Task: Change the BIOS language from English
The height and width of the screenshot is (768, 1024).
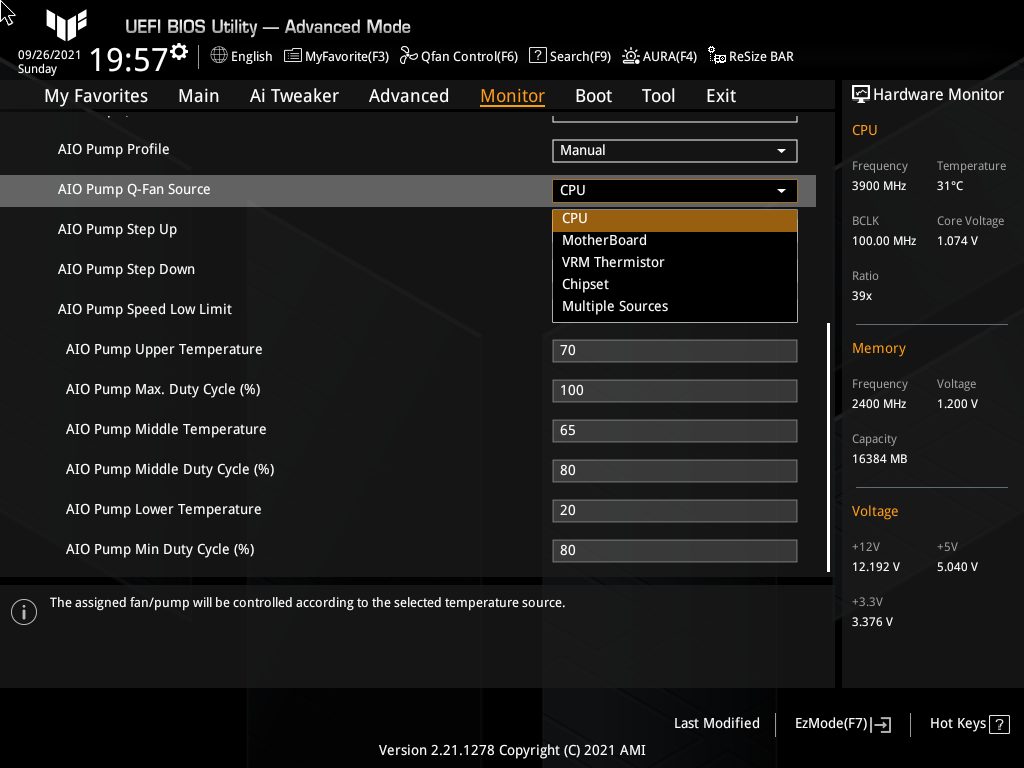Action: pos(241,56)
